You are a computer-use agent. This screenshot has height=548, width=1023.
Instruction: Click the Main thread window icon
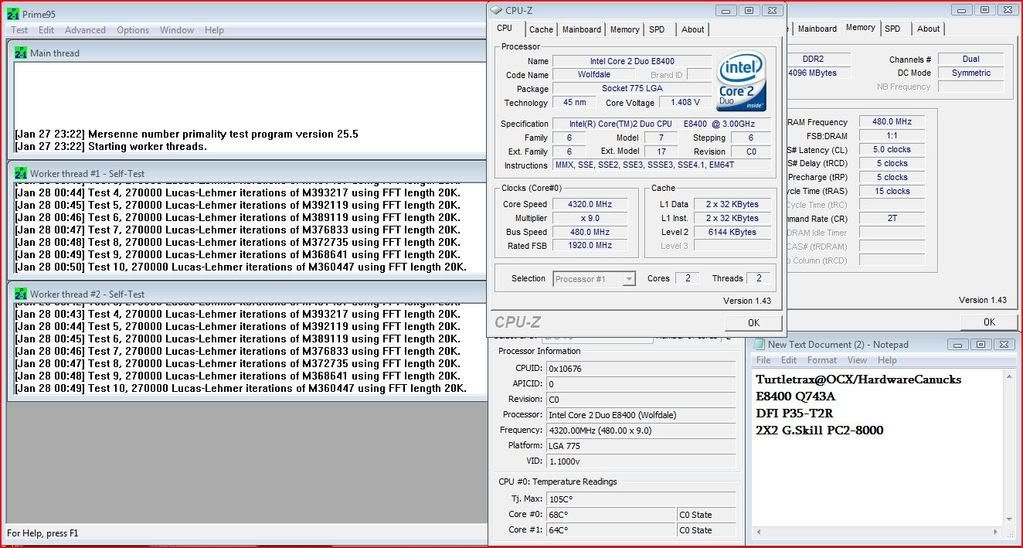[x=21, y=53]
